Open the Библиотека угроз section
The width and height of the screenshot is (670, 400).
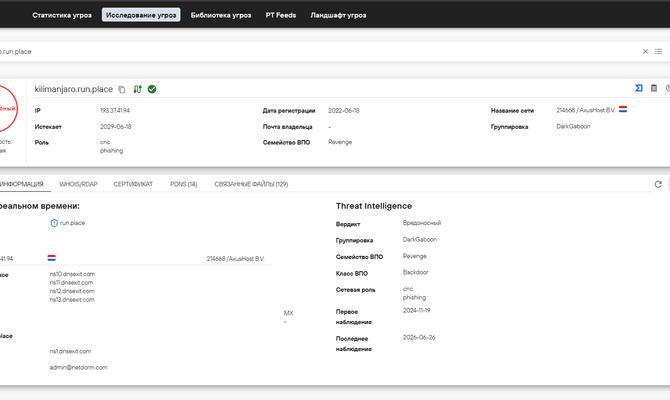[221, 15]
